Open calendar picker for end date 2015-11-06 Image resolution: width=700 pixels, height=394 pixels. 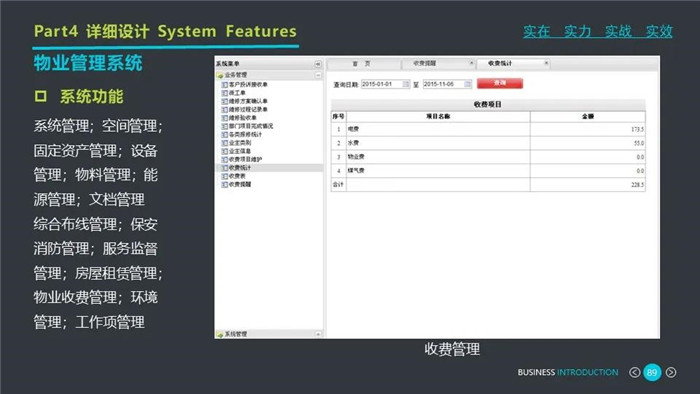467,84
